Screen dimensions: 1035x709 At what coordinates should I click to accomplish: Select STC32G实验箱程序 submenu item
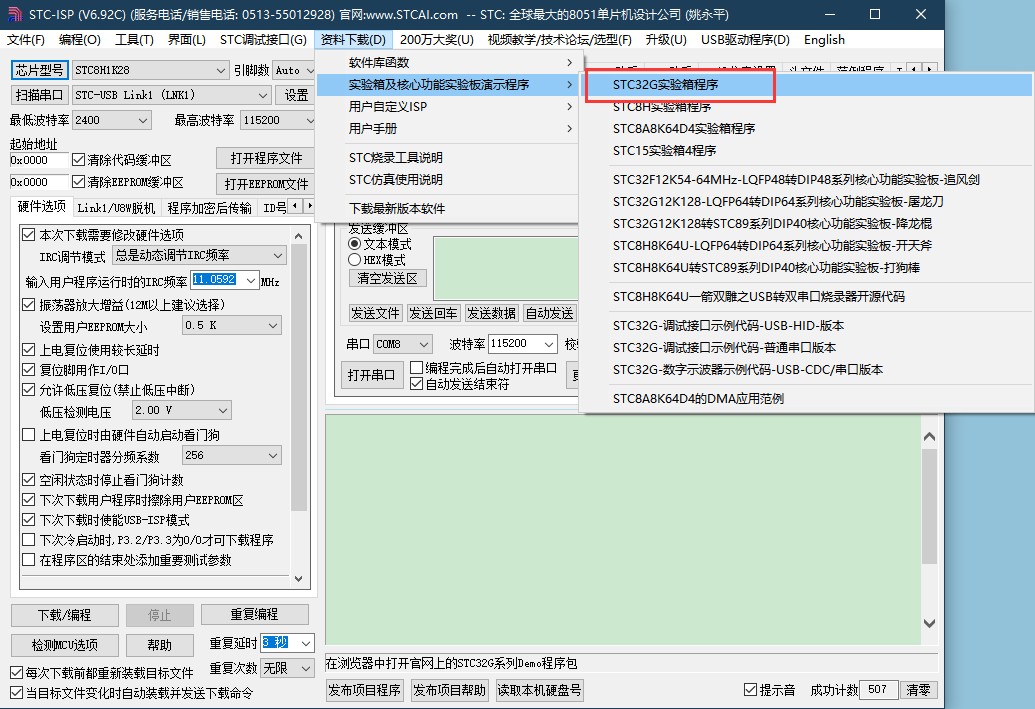[807, 84]
